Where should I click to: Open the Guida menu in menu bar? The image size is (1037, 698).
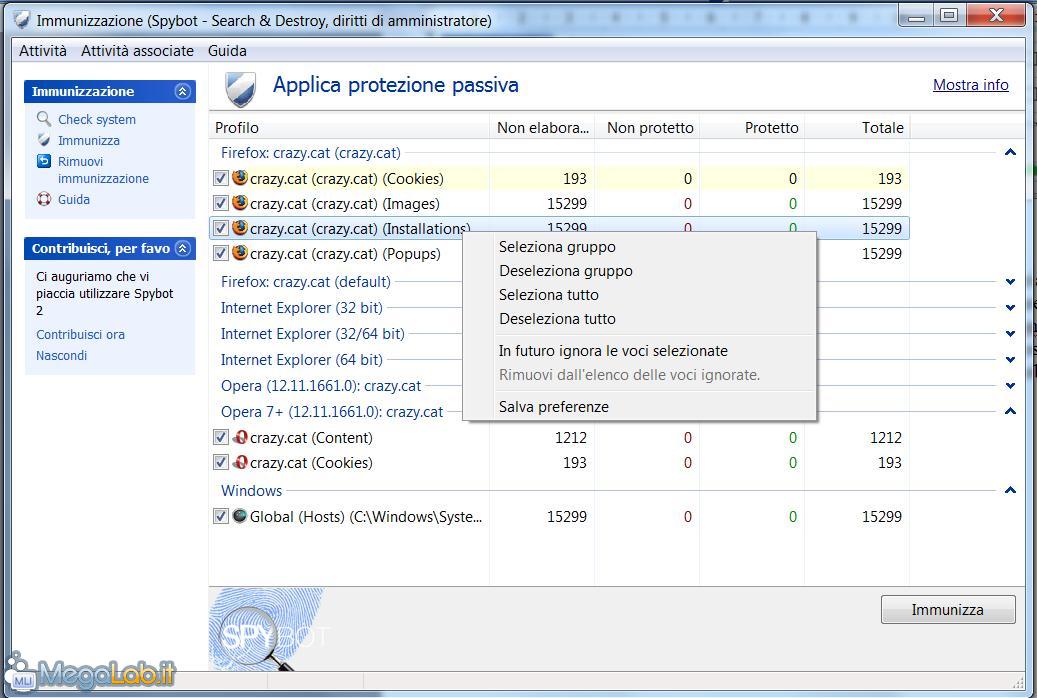coord(227,50)
